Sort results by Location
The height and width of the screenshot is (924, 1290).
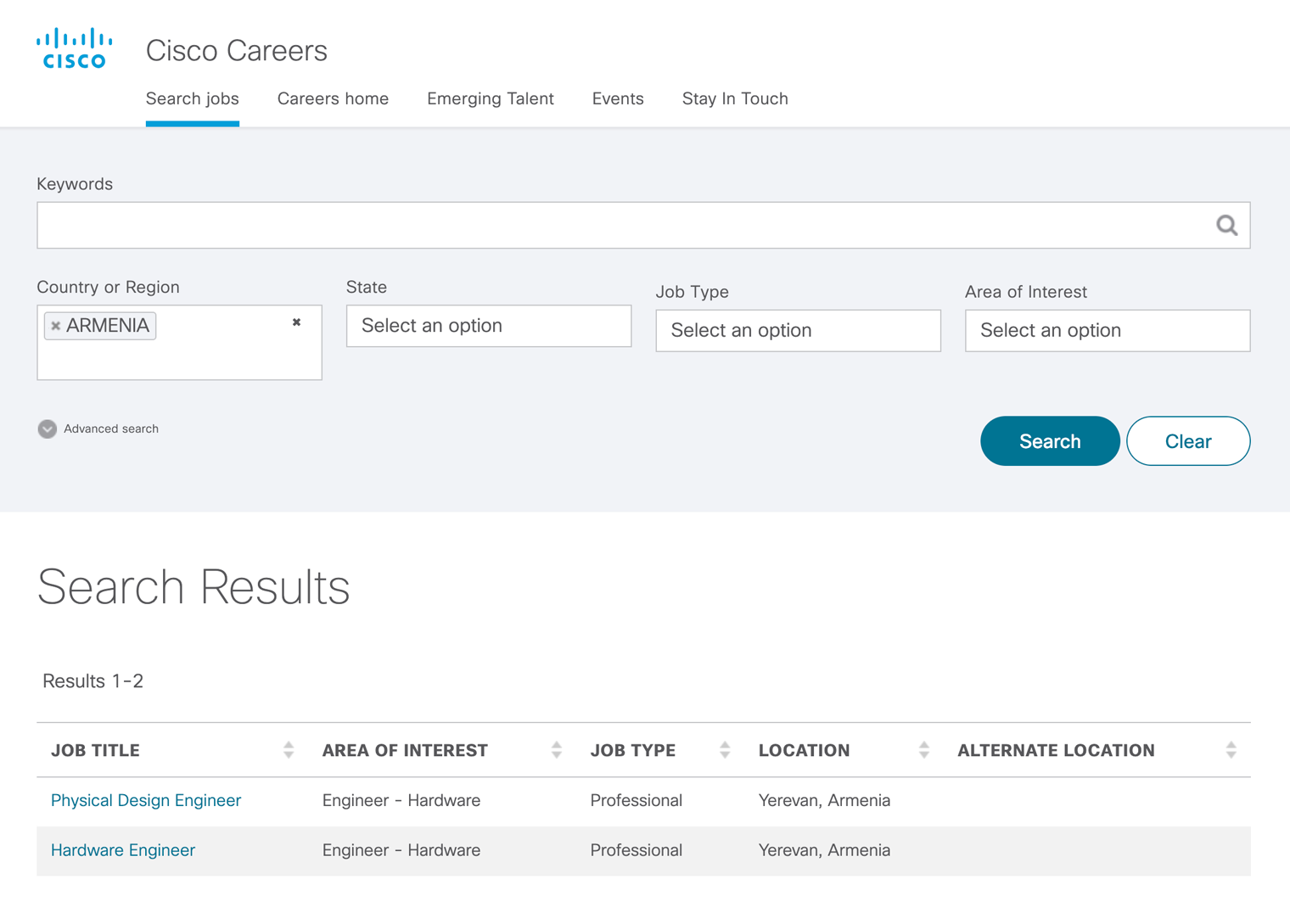924,750
